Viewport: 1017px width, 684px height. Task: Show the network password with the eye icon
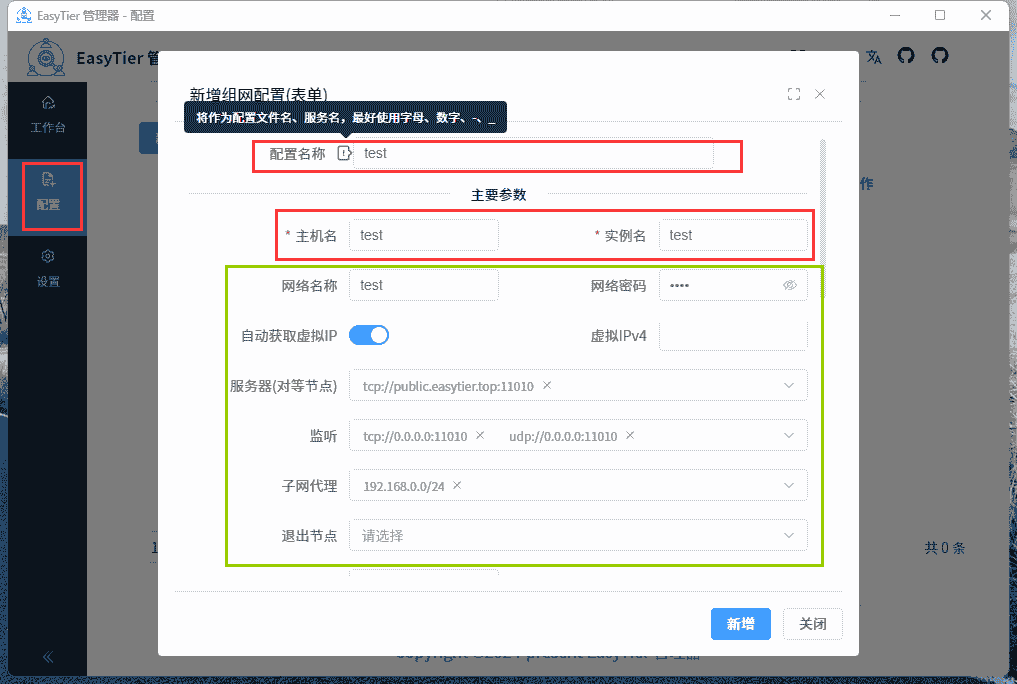pos(789,285)
